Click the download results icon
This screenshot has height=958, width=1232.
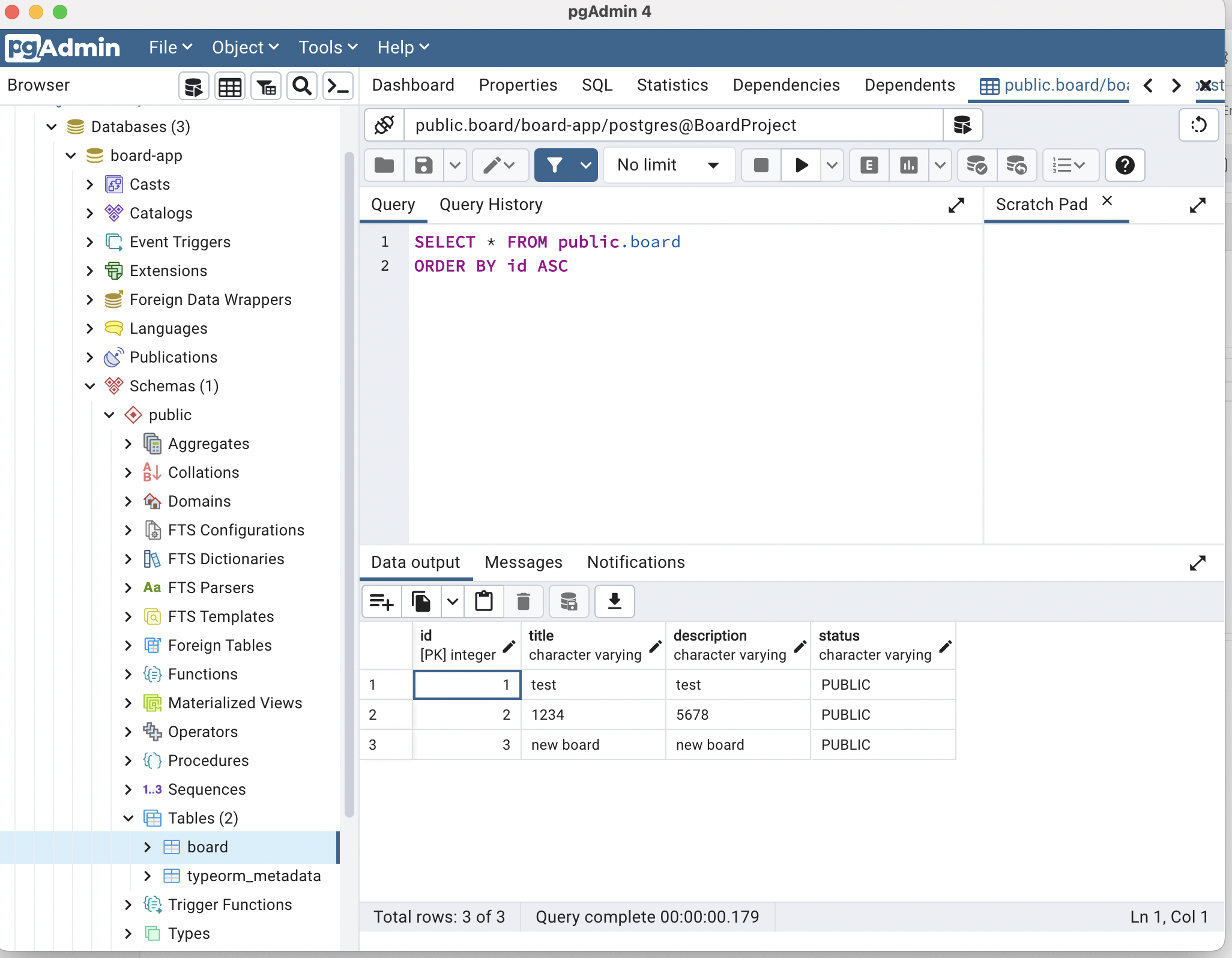coord(614,601)
